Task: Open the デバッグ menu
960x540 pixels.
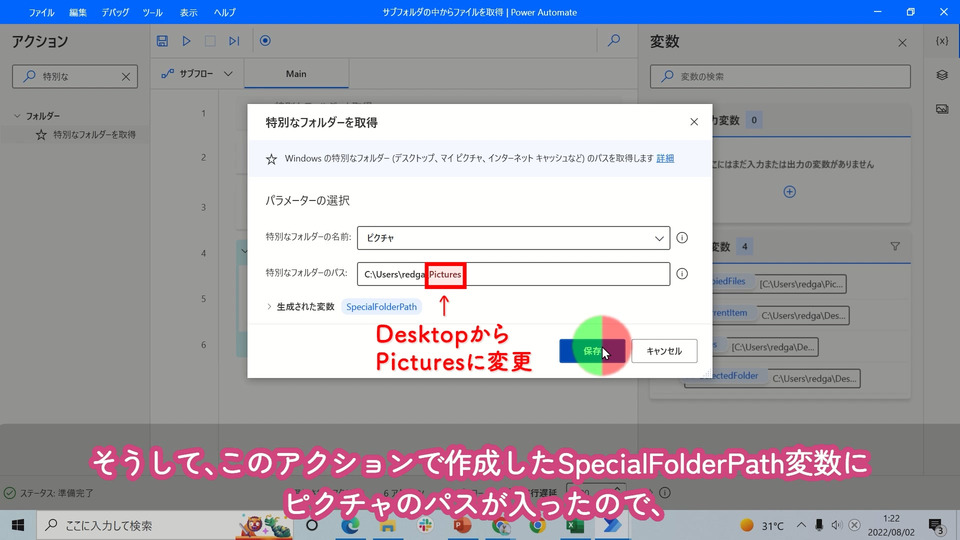Action: (115, 12)
